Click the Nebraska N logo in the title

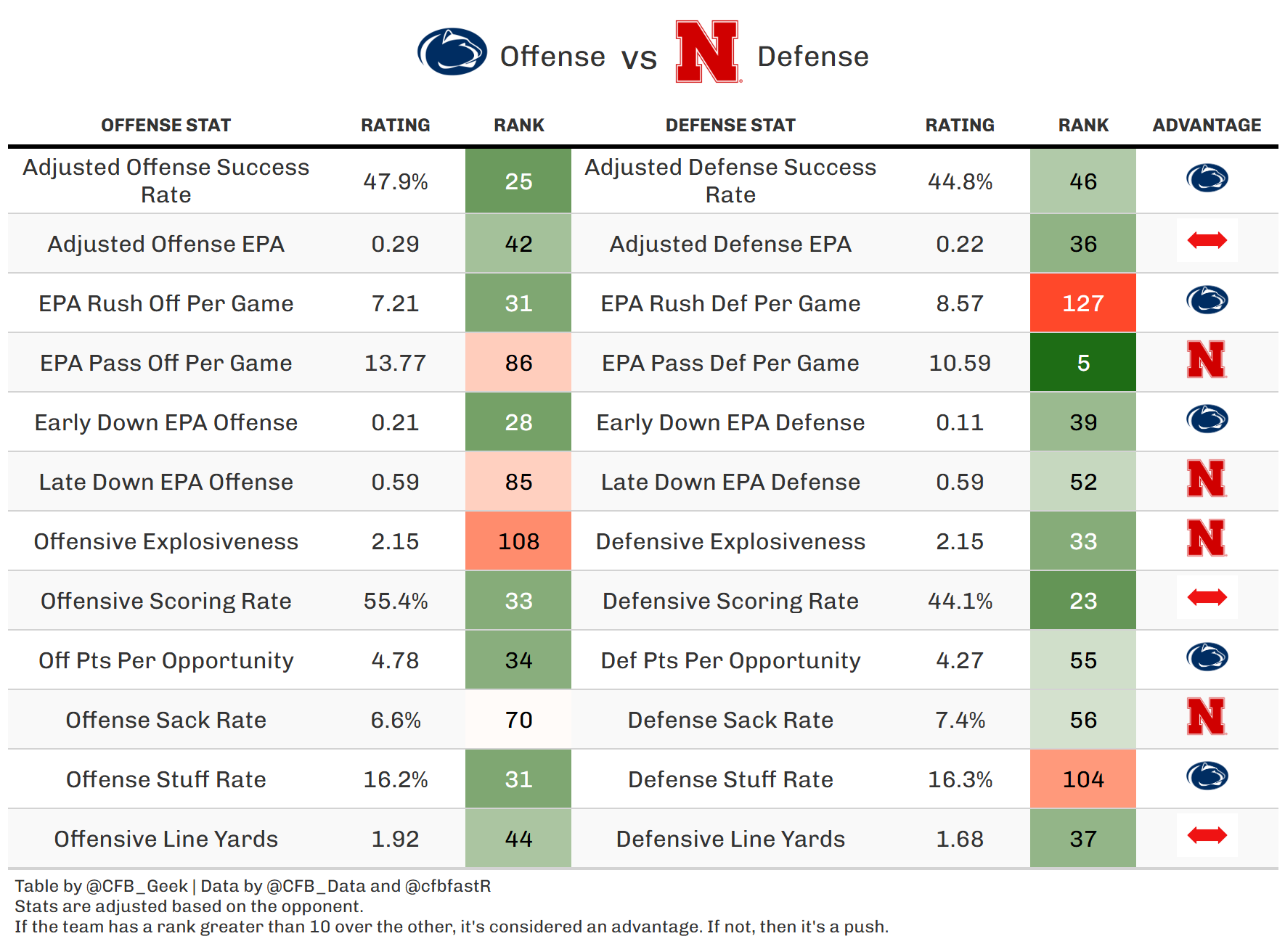[x=707, y=52]
